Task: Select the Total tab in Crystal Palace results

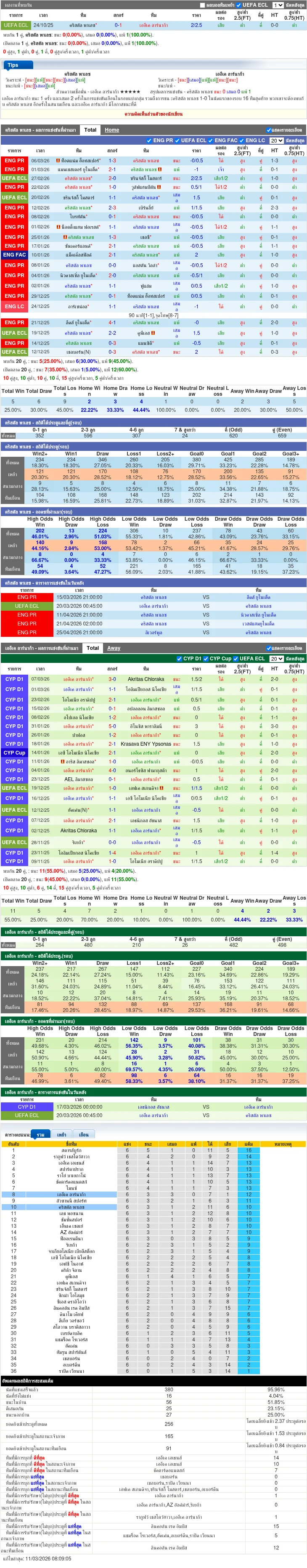Action: pyautogui.click(x=90, y=130)
